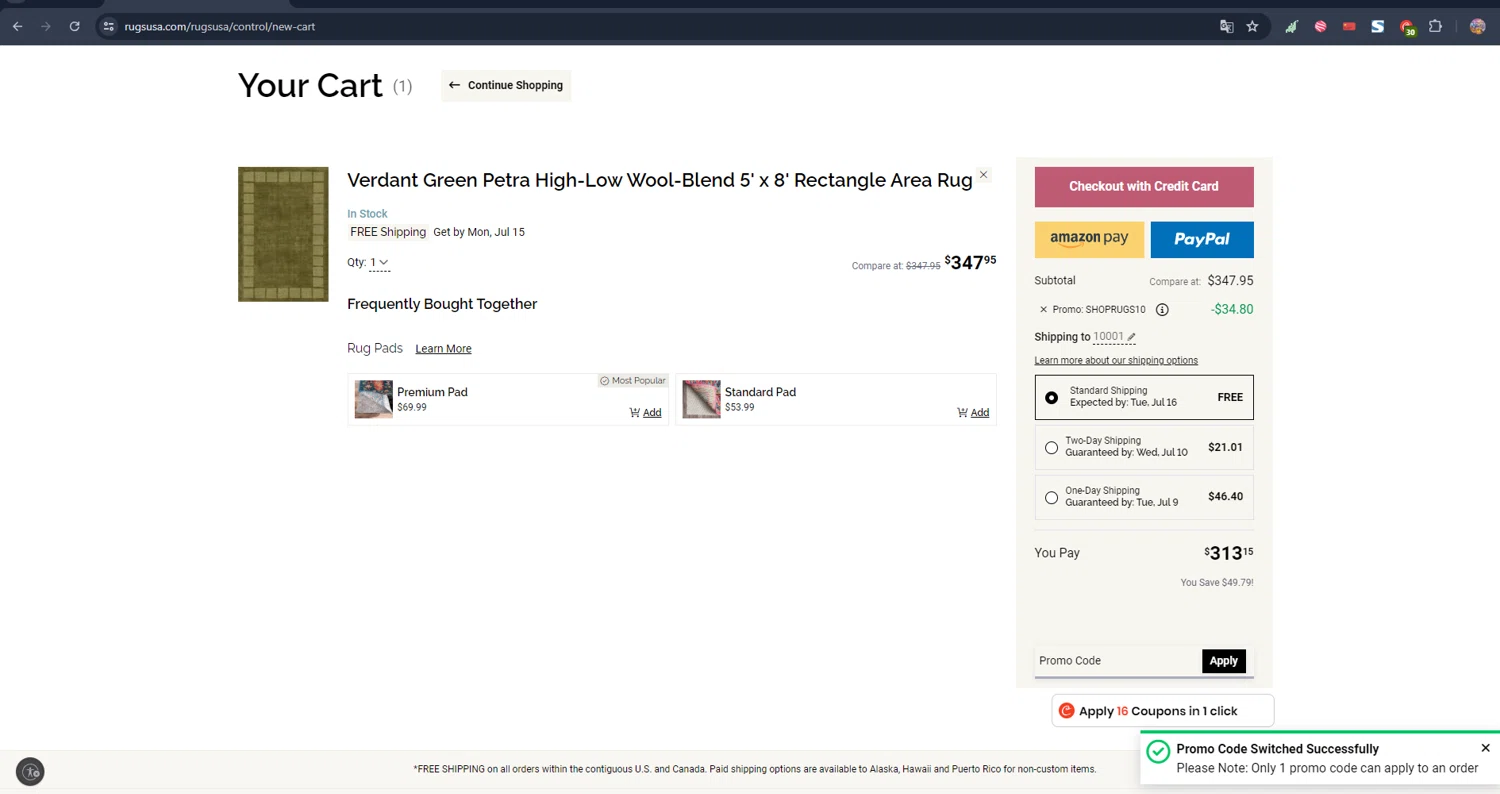Edit shipping zip code pencil icon
This screenshot has height=794, width=1500.
[x=1131, y=337]
